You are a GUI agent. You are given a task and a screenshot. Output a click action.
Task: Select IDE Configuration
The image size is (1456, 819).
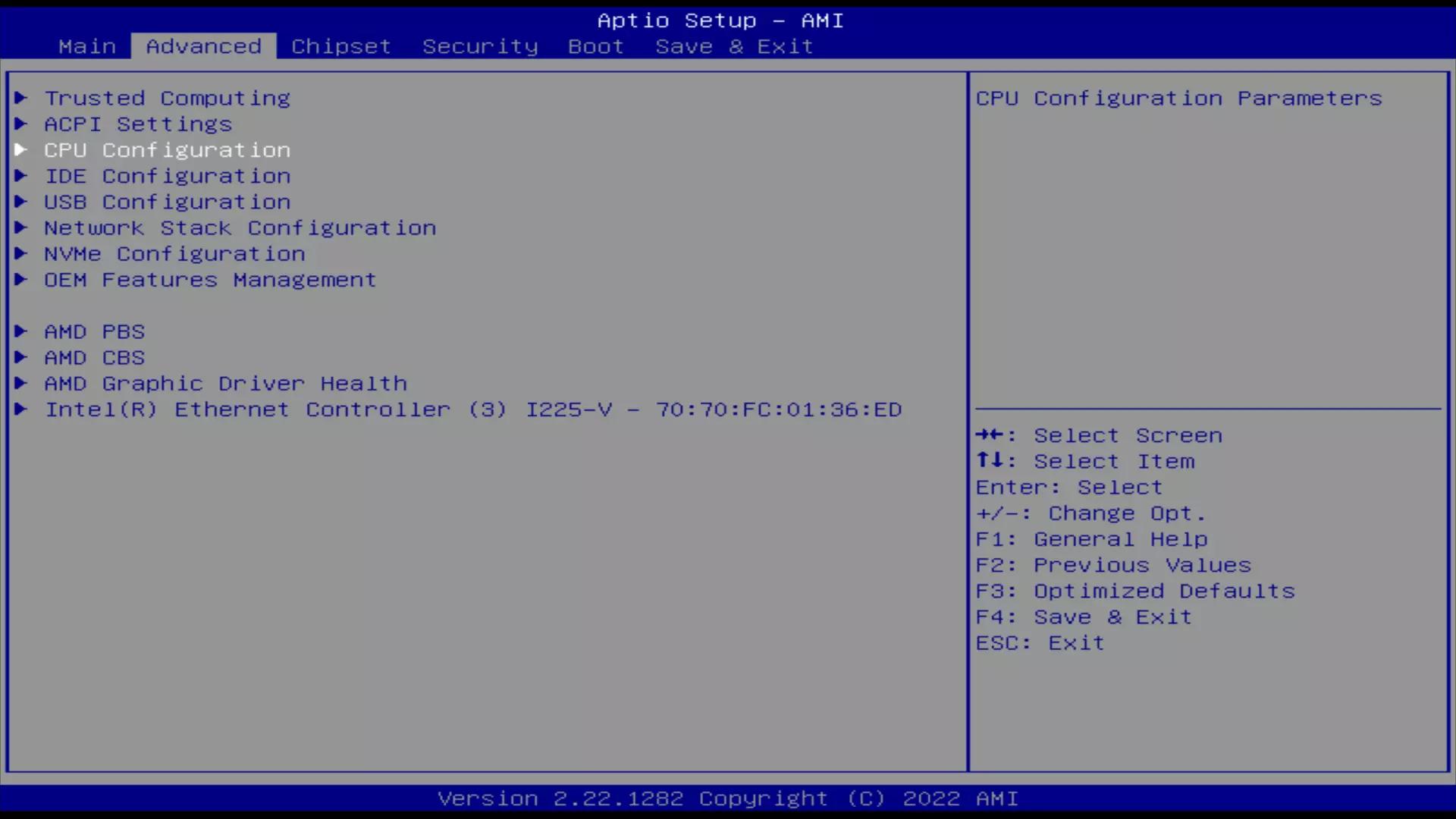pyautogui.click(x=167, y=176)
